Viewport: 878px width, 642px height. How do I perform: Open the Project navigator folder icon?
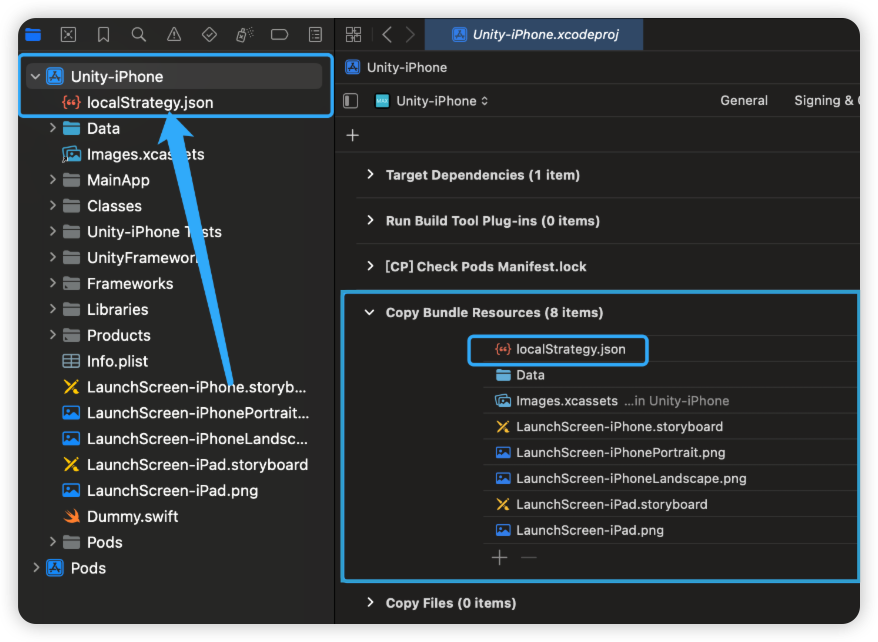tap(33, 34)
